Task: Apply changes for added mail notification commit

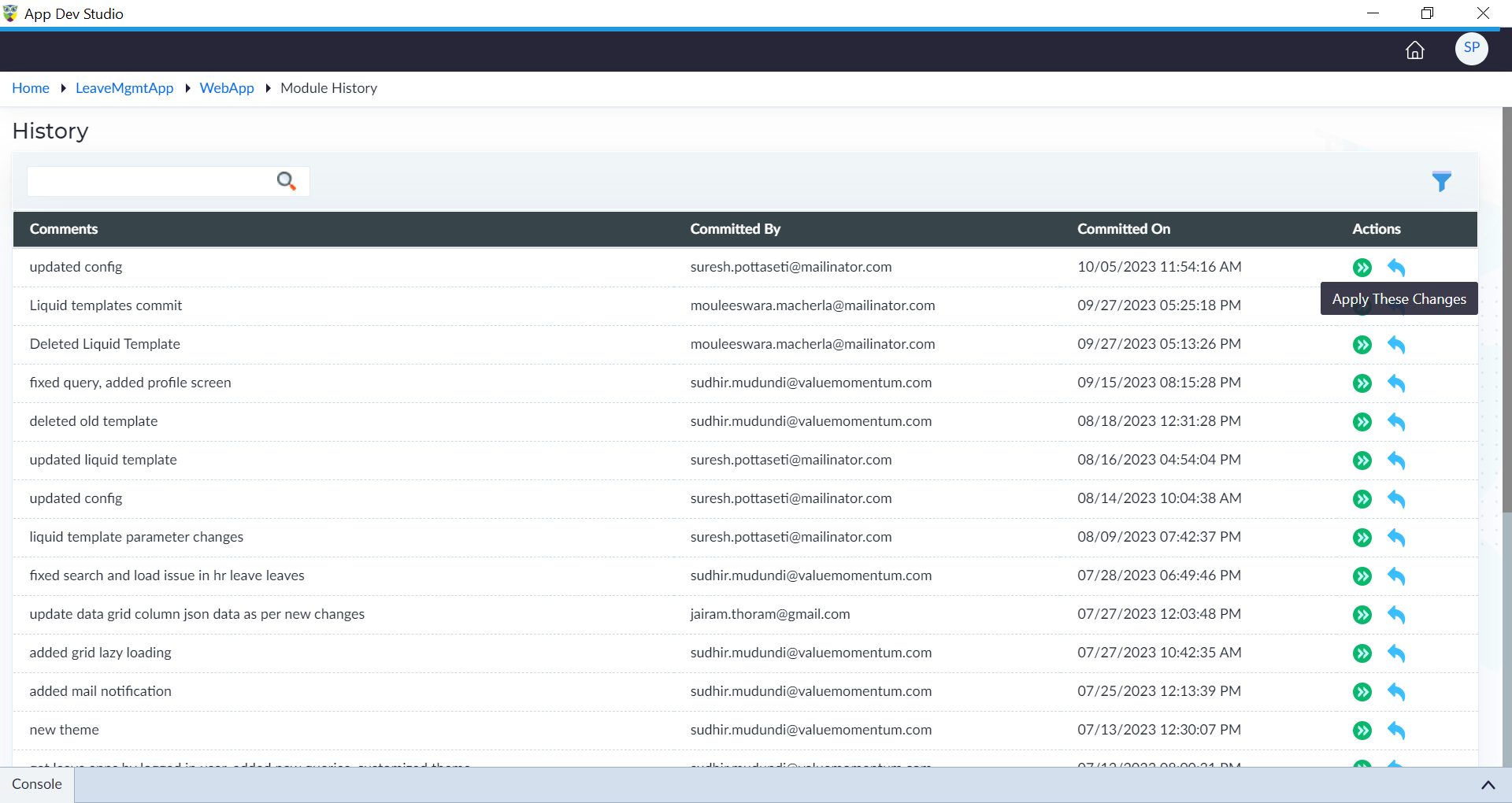Action: pos(1362,692)
